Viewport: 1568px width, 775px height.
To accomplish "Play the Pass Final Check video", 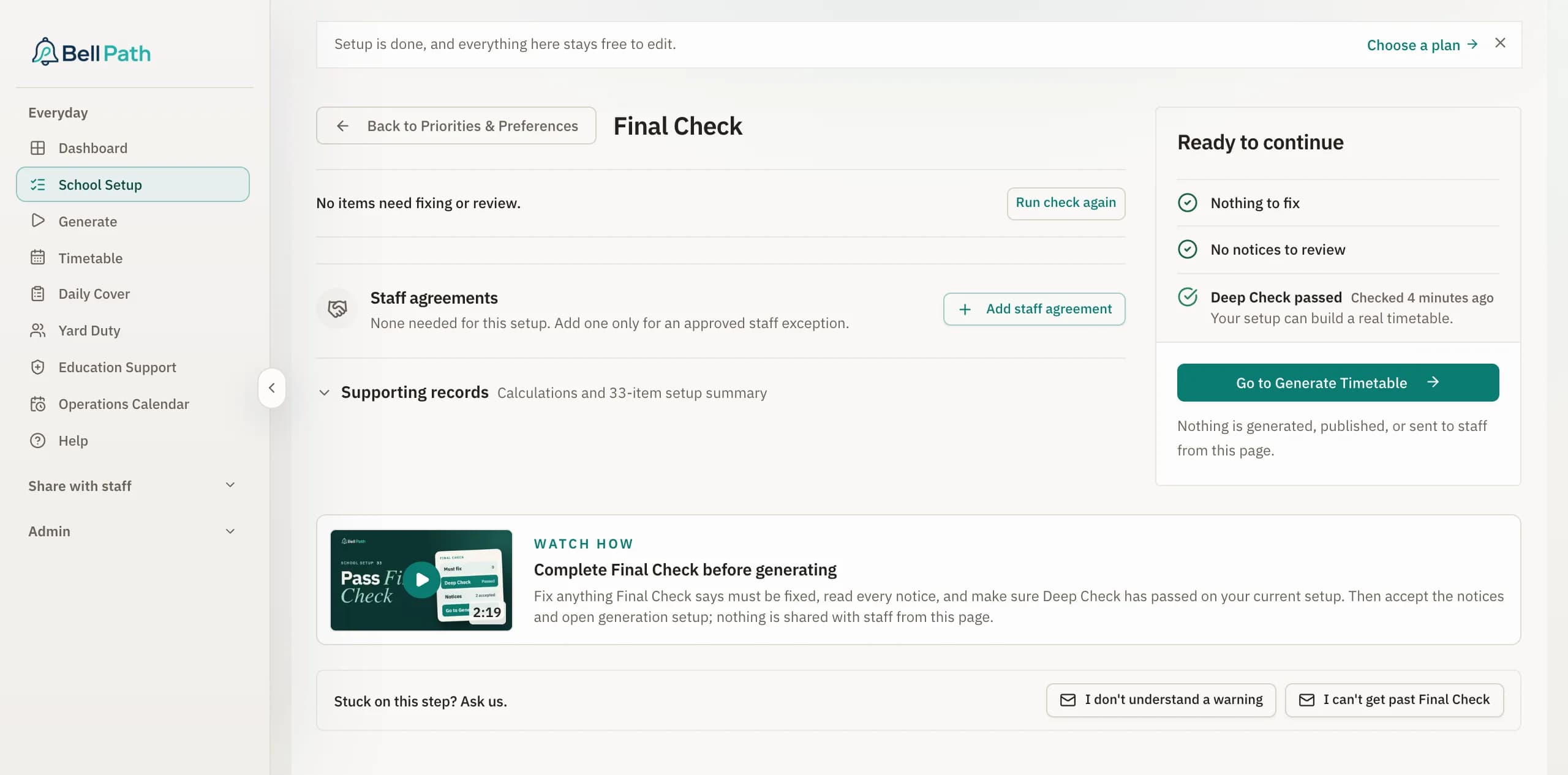I will click(421, 580).
